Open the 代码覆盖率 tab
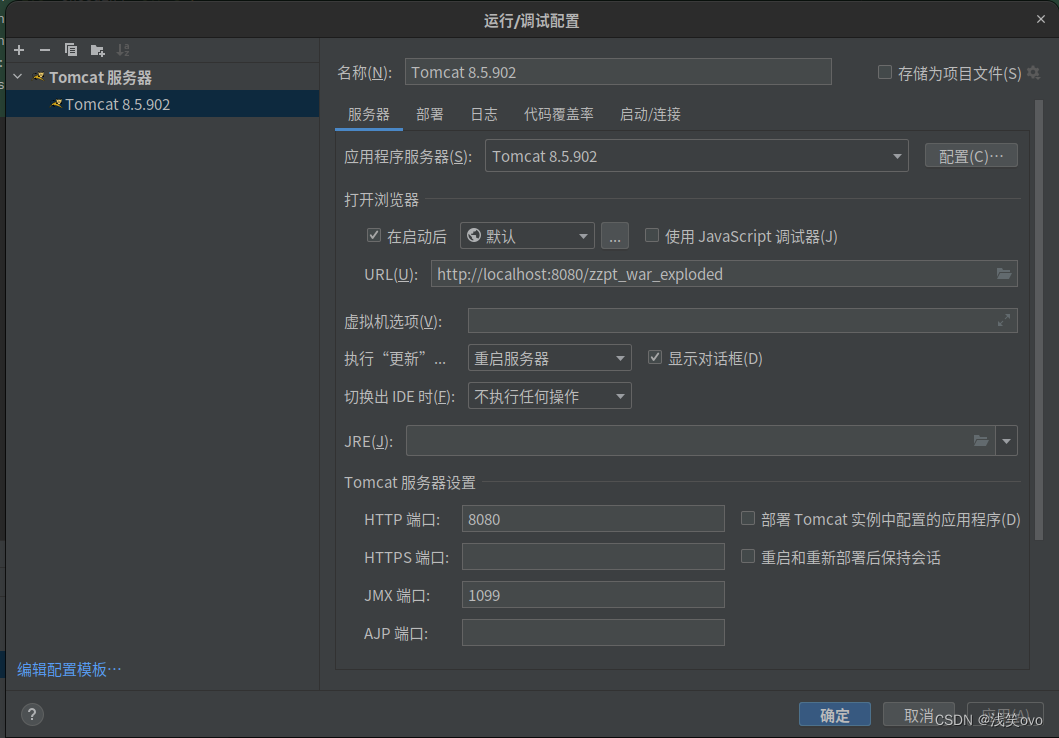 tap(559, 114)
